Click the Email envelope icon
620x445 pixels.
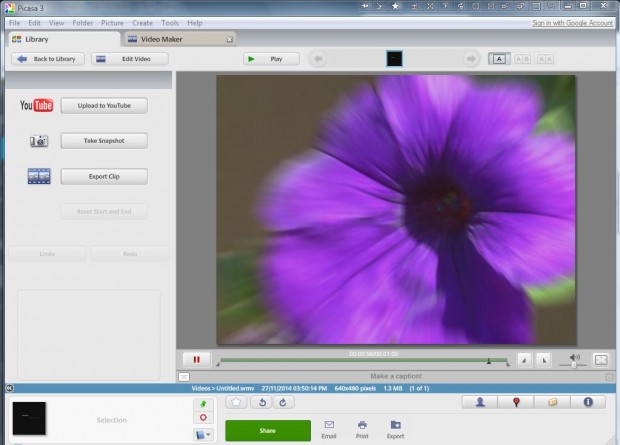pos(328,425)
